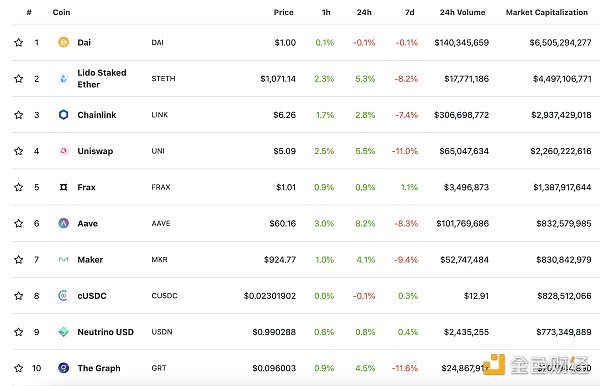This screenshot has height=386, width=600.
Task: Click the cUSDC logo icon
Action: (x=64, y=296)
